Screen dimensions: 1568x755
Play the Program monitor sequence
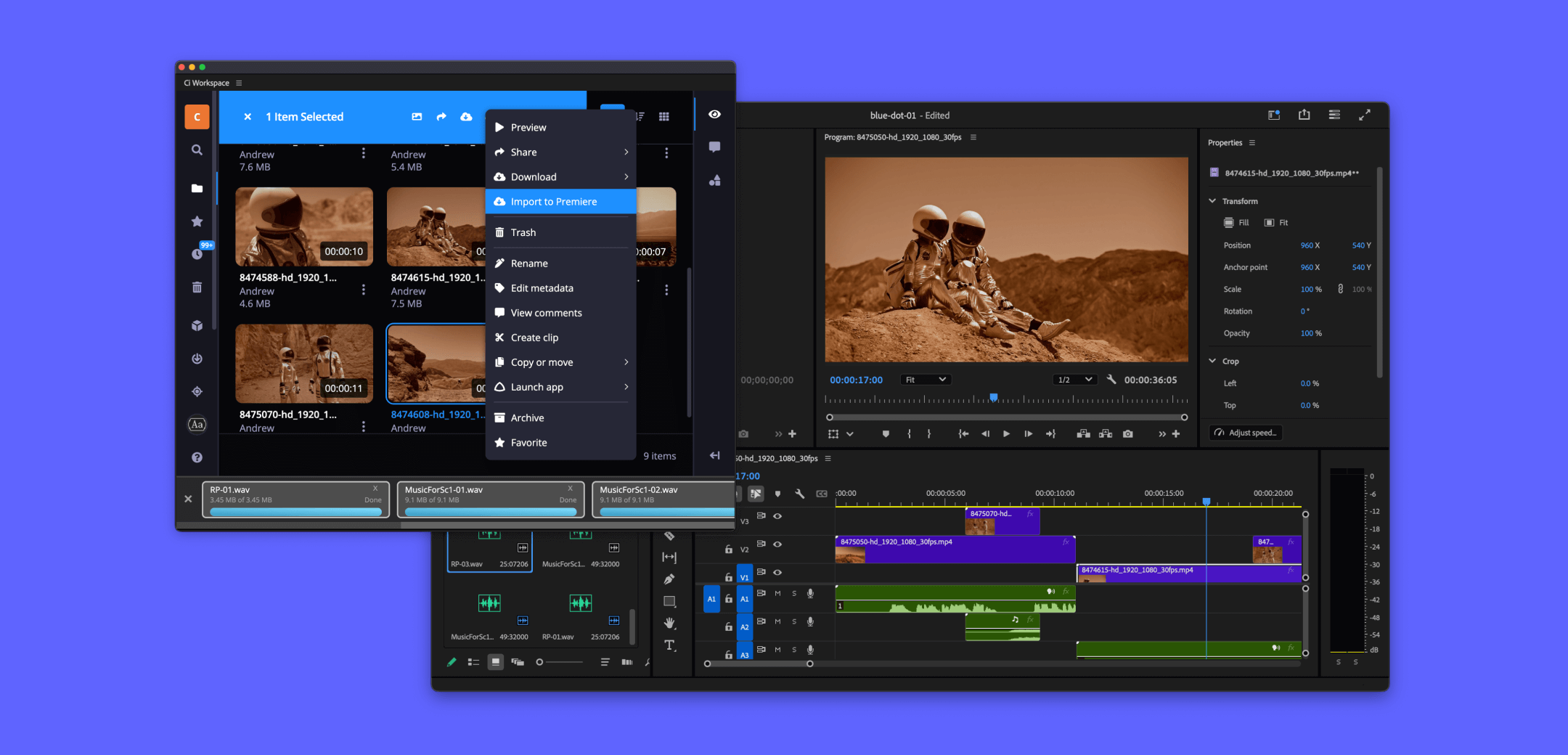tap(1006, 434)
